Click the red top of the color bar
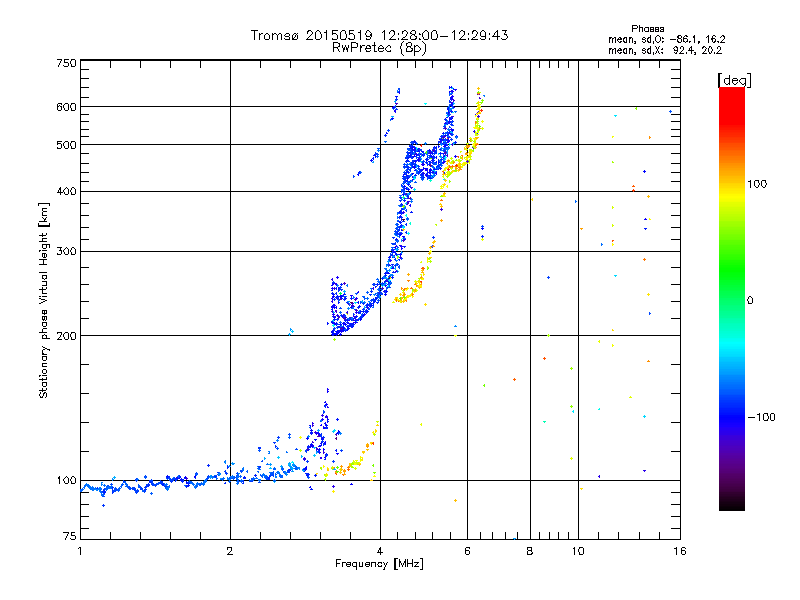800x600 pixels. [732, 97]
